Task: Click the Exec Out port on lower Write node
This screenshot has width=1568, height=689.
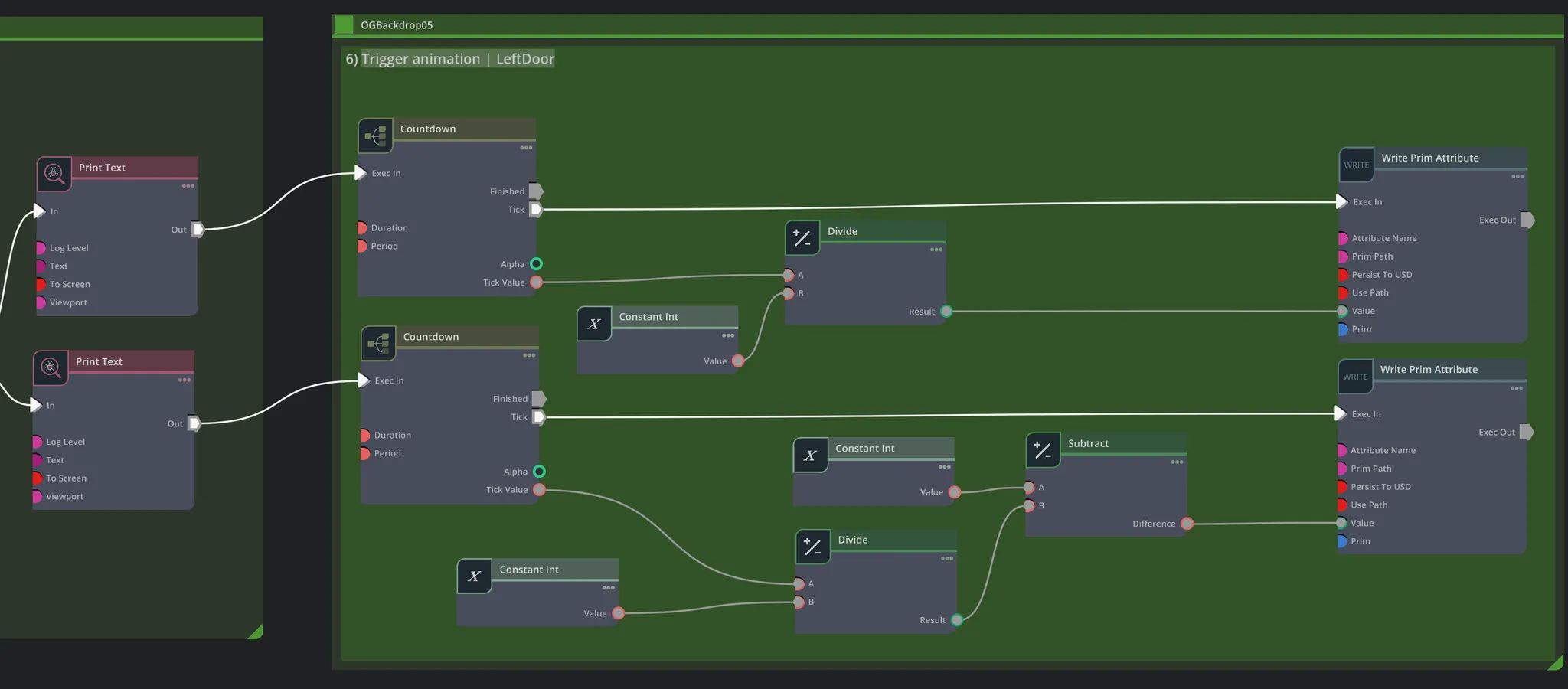Action: pos(1526,433)
